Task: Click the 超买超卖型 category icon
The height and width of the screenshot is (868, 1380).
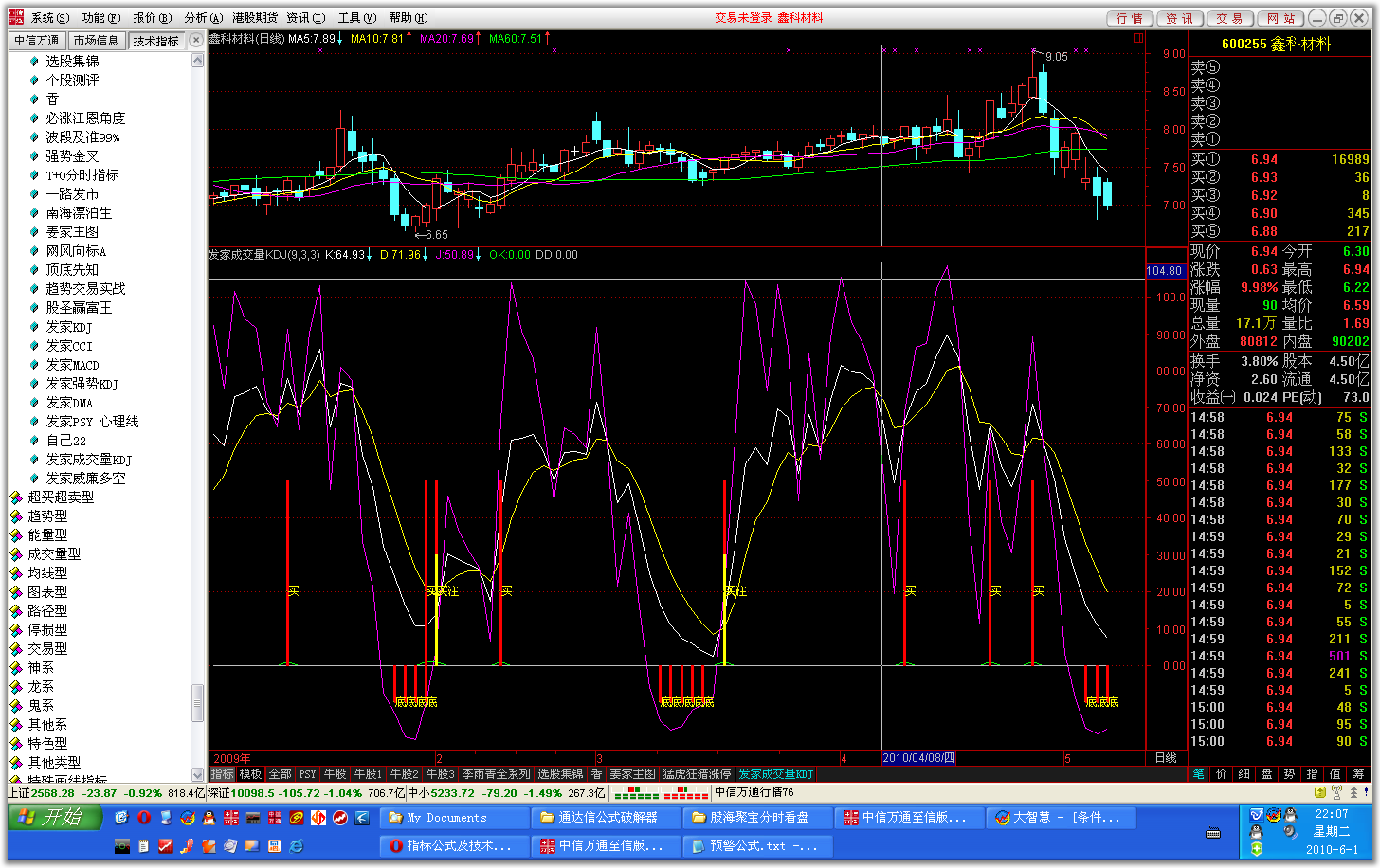Action: pyautogui.click(x=16, y=497)
